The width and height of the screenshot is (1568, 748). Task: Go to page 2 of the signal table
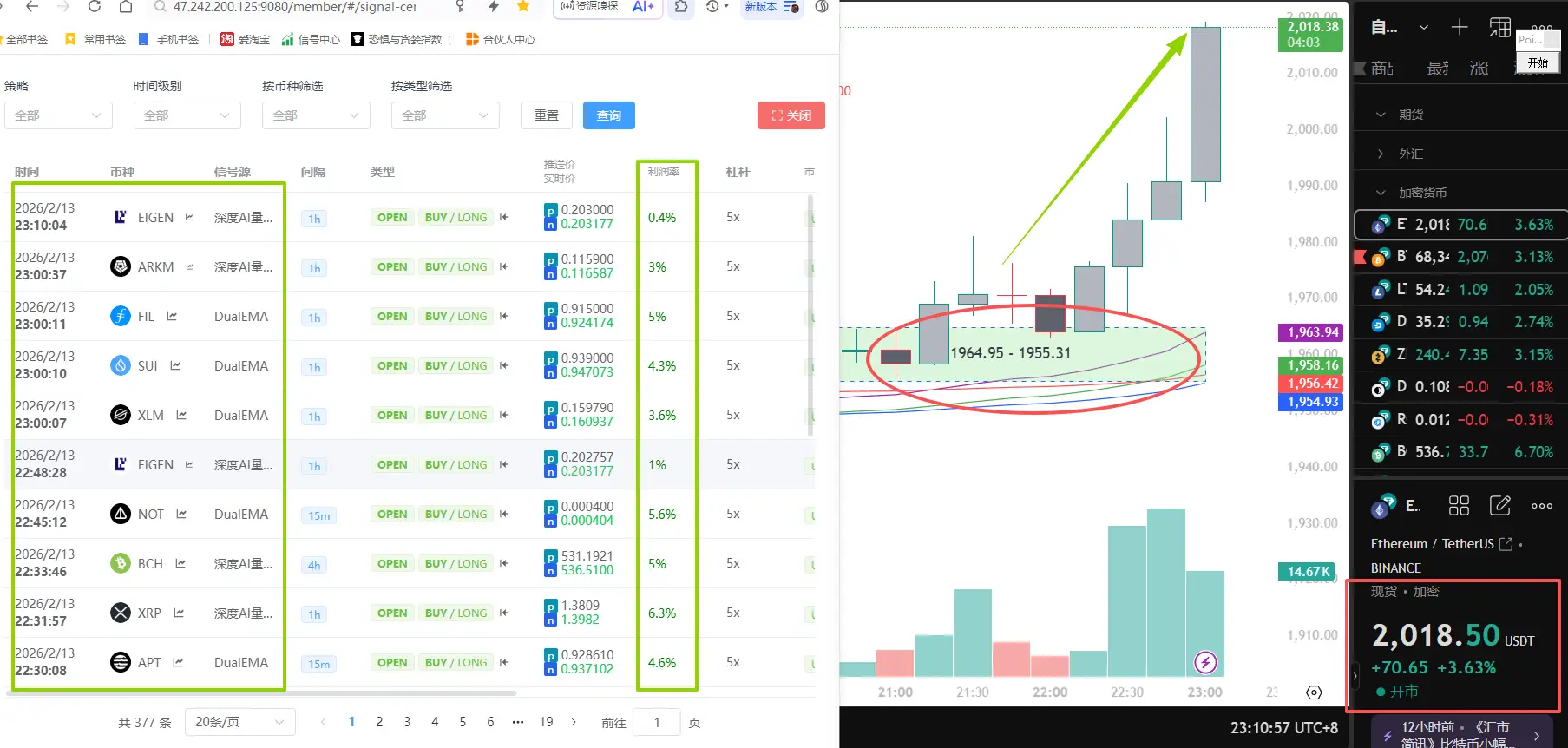coord(379,722)
